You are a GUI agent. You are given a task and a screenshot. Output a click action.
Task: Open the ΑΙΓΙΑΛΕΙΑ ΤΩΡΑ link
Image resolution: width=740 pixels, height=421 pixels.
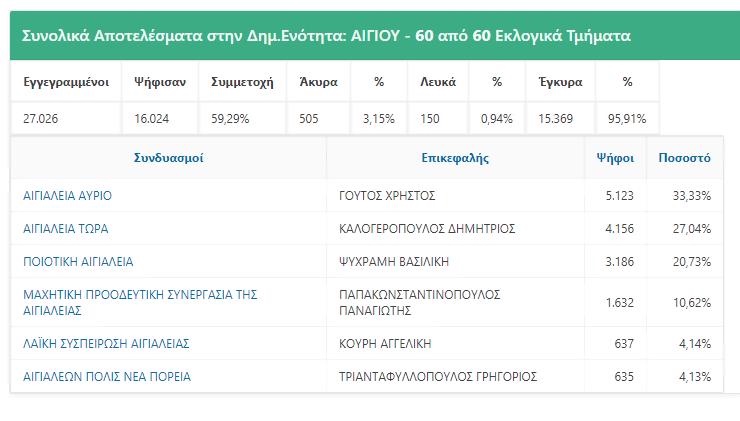66,228
